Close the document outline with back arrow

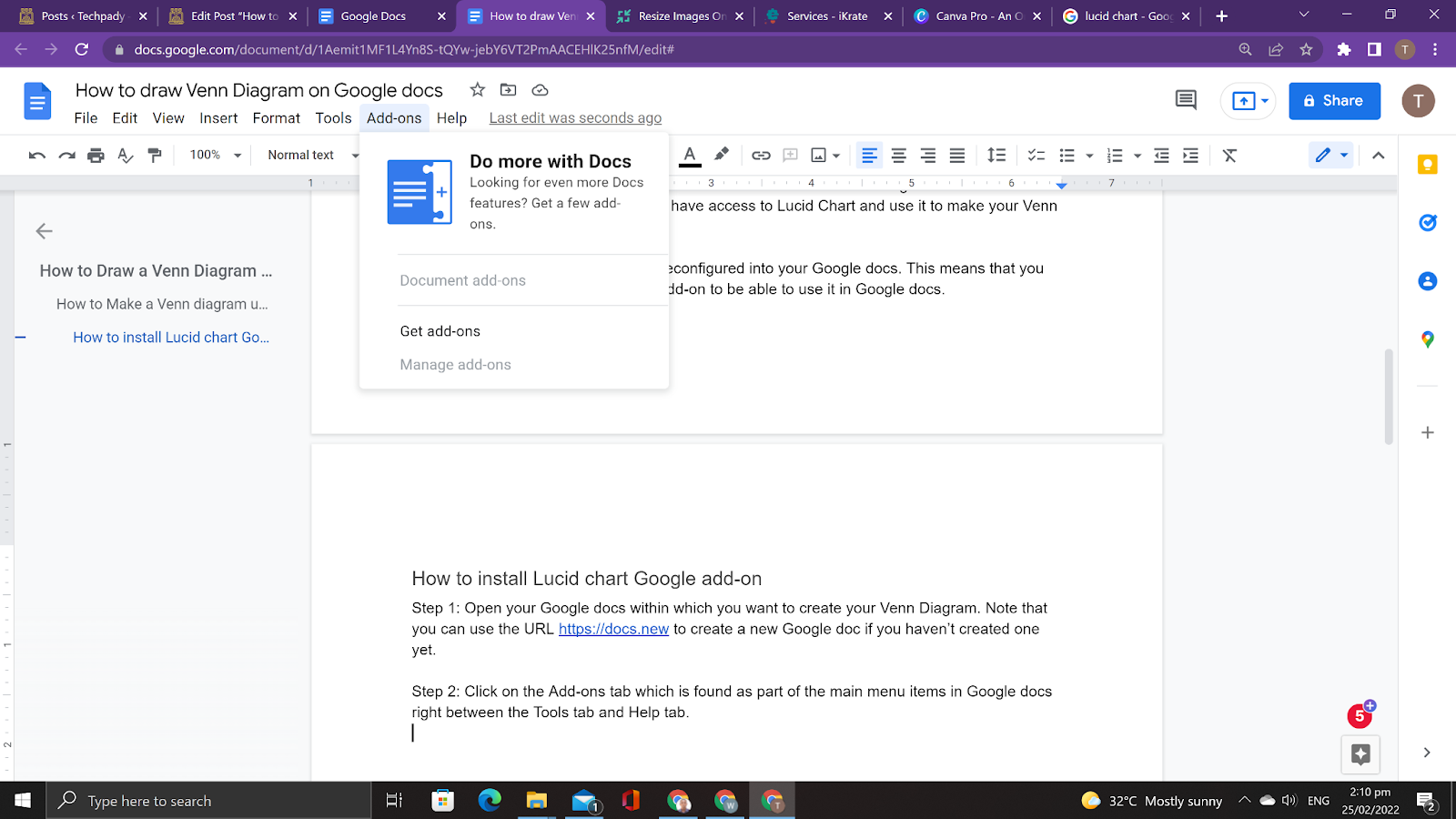(44, 231)
